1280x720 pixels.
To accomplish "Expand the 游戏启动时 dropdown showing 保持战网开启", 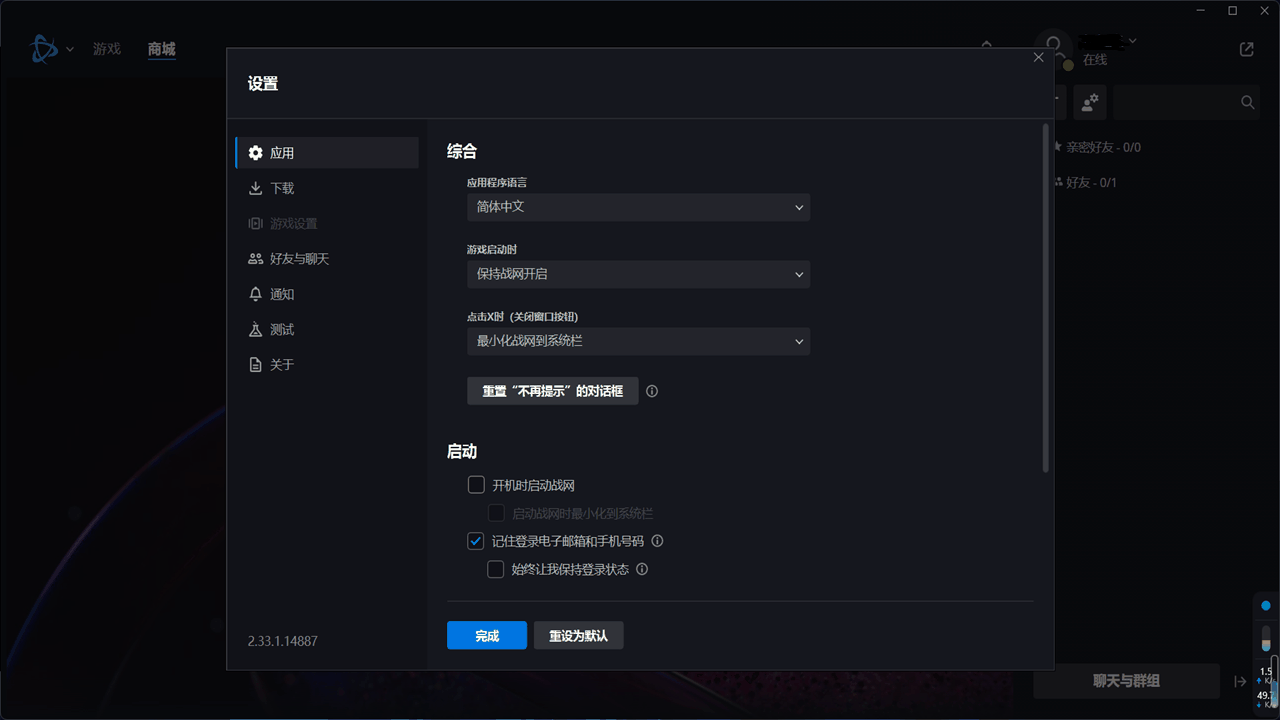I will pos(638,274).
